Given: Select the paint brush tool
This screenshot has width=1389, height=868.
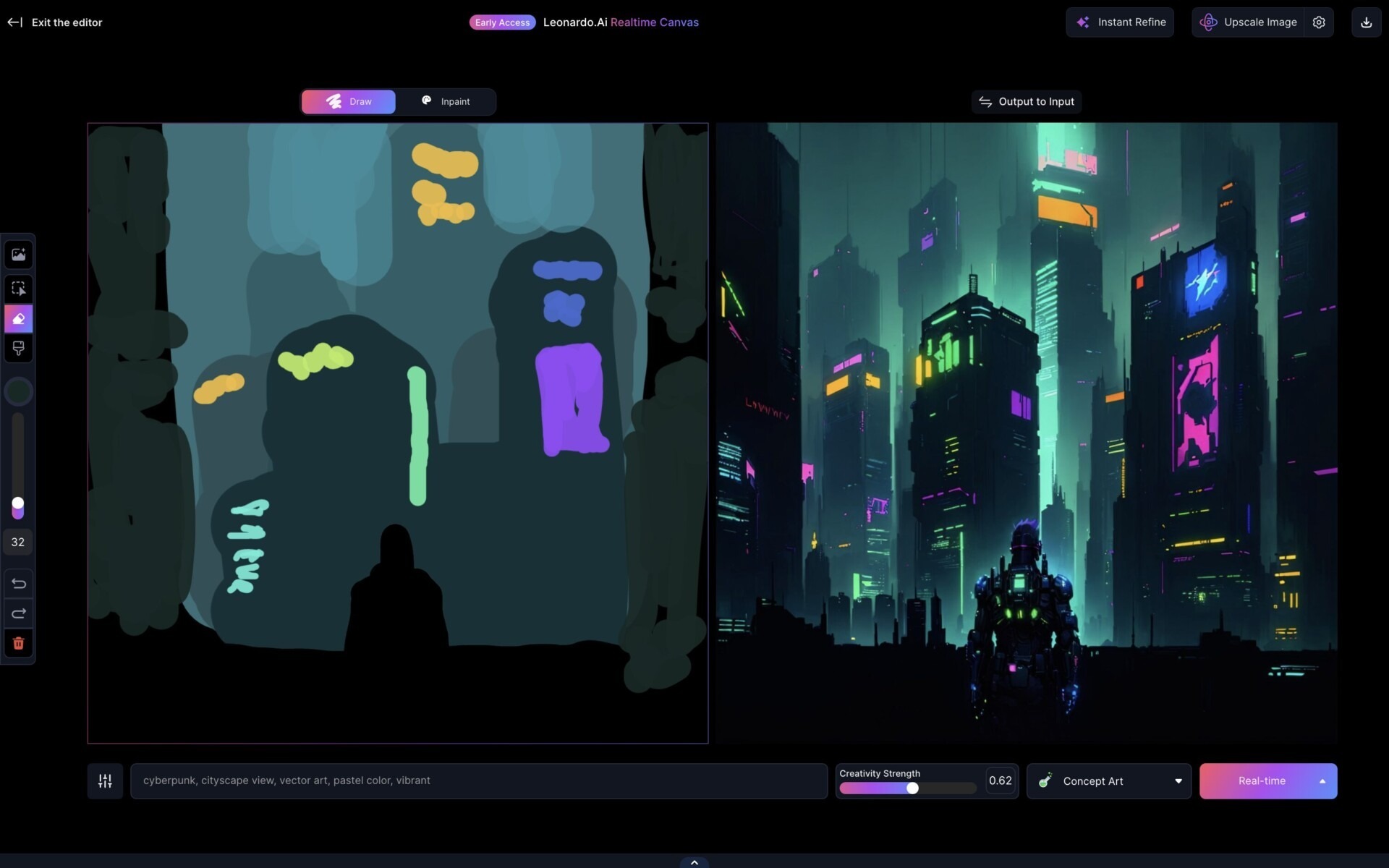Looking at the screenshot, I should (18, 349).
